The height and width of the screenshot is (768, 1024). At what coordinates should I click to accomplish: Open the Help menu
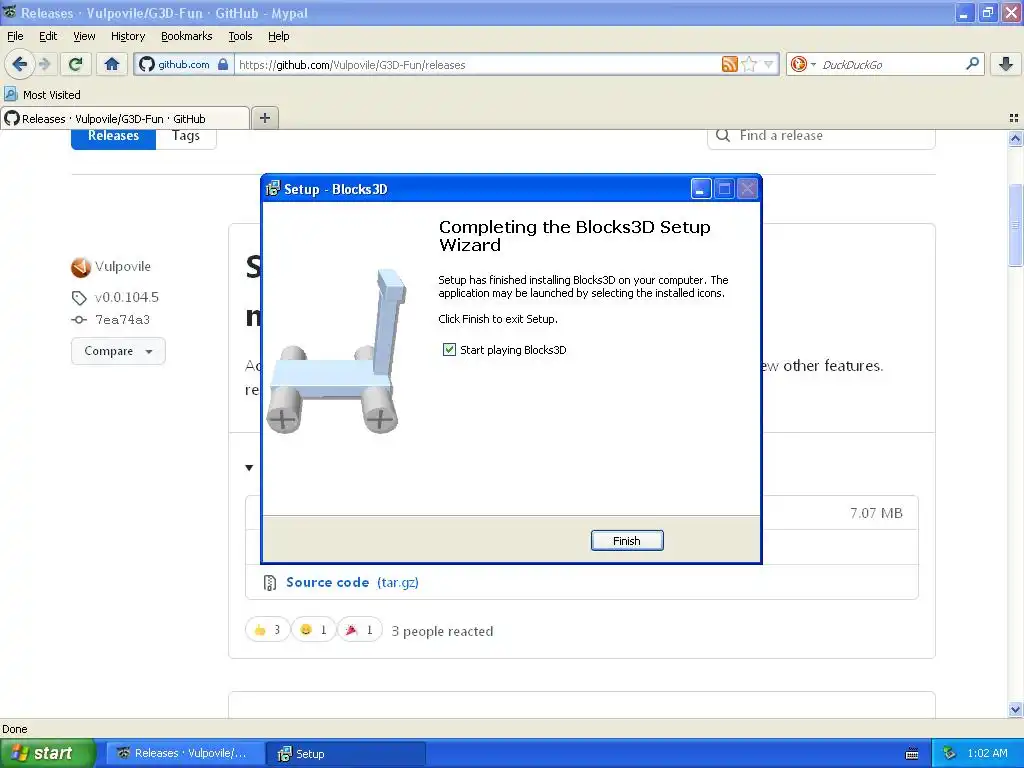278,36
